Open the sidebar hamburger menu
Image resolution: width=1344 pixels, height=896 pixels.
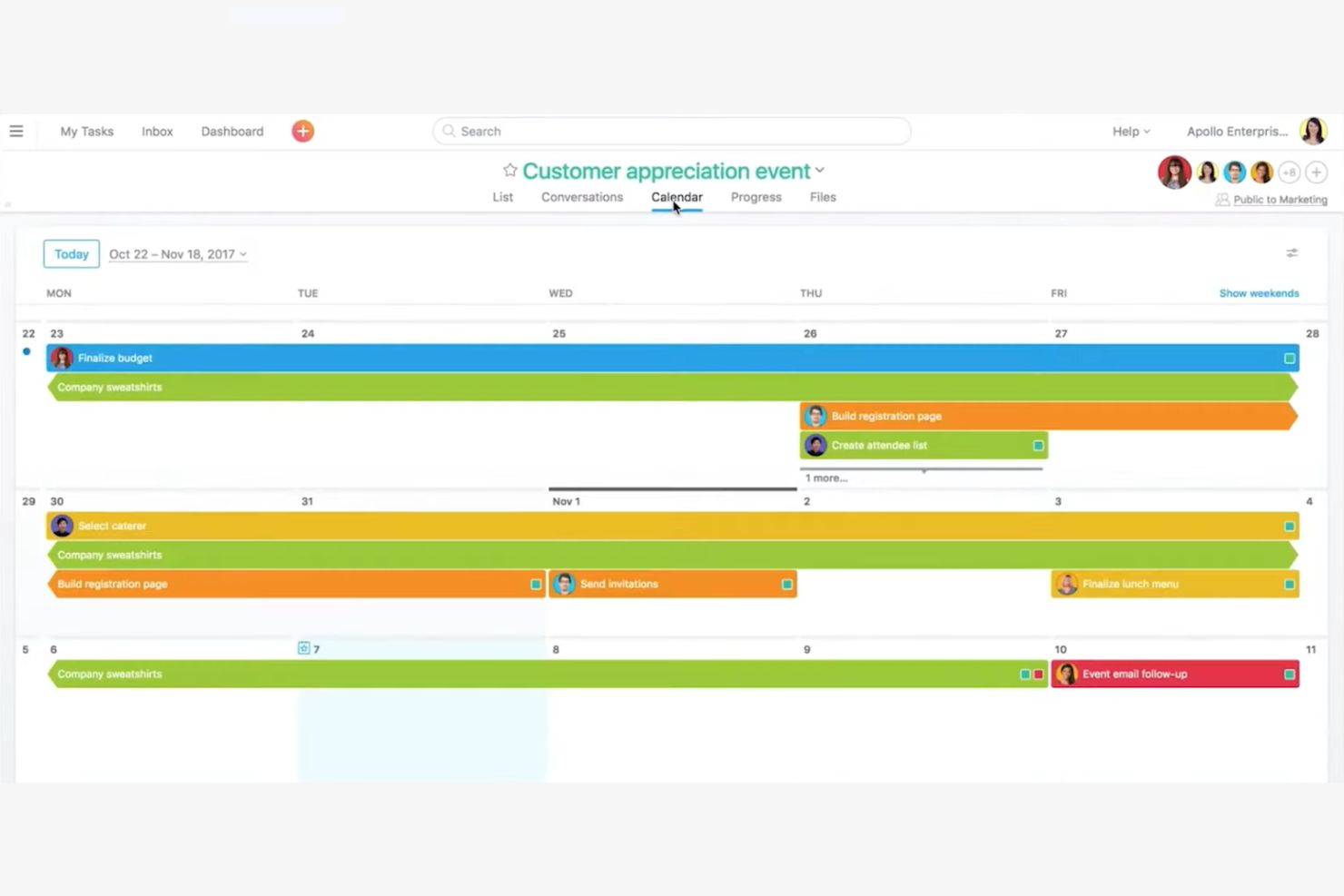(16, 131)
